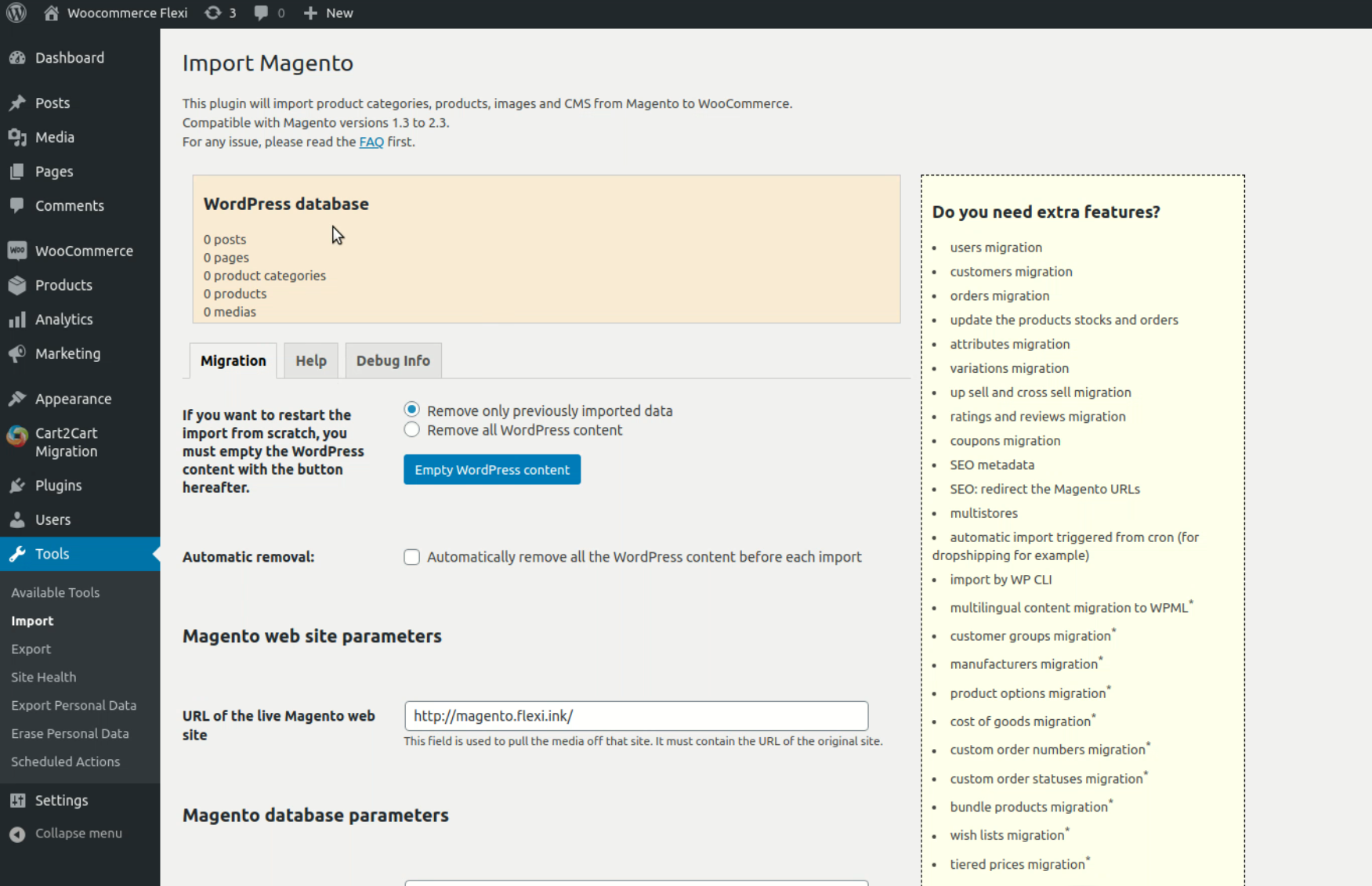The width and height of the screenshot is (1372, 886).
Task: Click 'wish lists migration' list item
Action: pyautogui.click(x=1009, y=835)
